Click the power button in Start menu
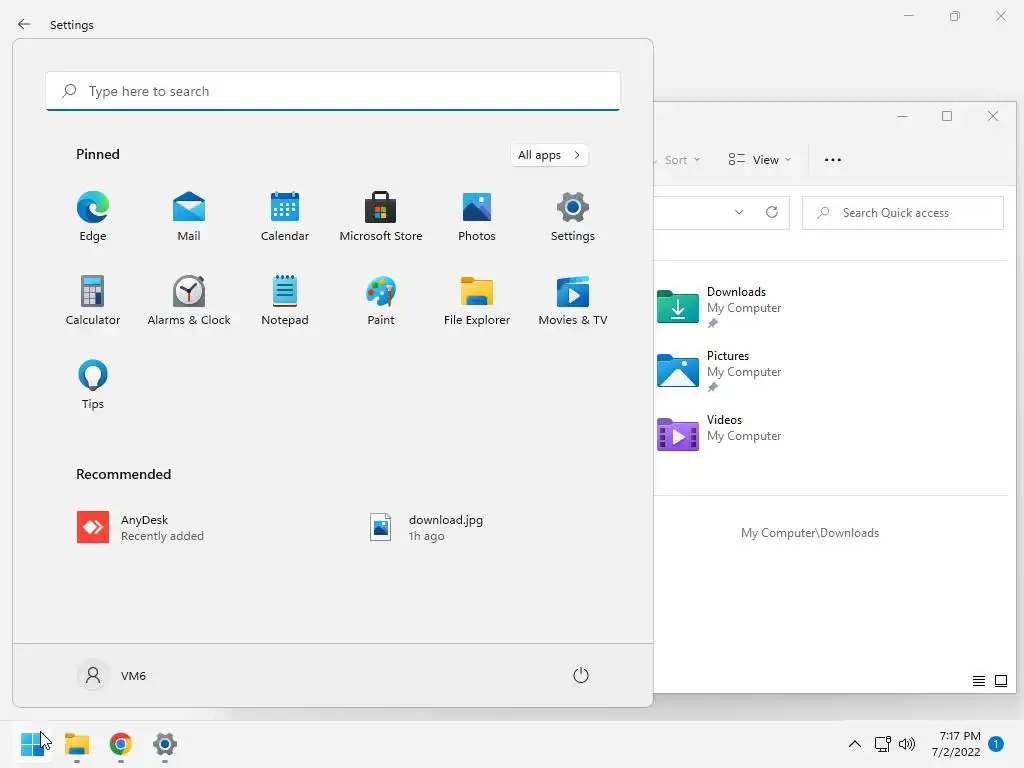This screenshot has width=1024, height=768. click(581, 675)
